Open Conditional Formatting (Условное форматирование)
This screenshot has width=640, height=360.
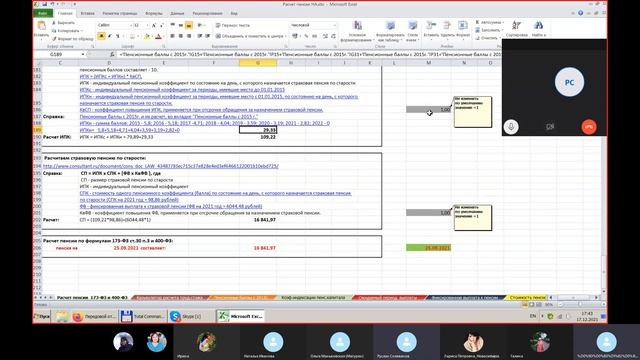pos(357,31)
